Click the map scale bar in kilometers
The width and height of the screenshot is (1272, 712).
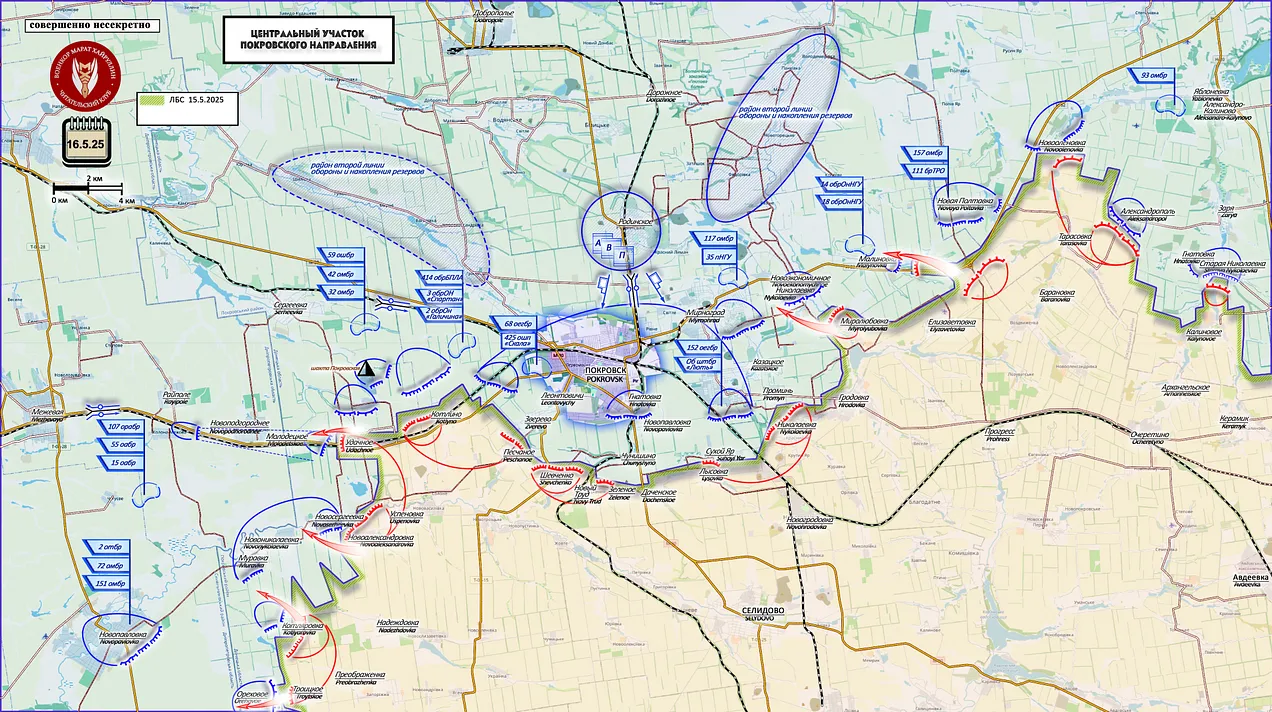tap(86, 188)
